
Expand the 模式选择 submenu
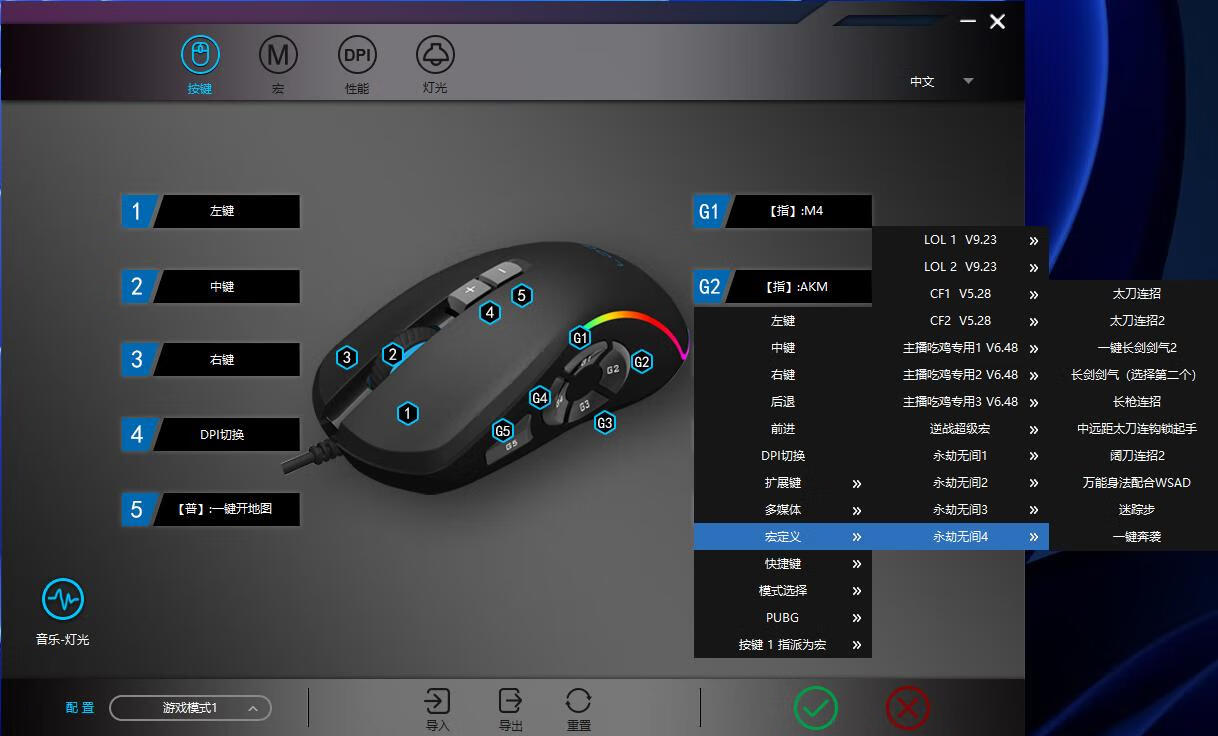pyautogui.click(x=783, y=591)
